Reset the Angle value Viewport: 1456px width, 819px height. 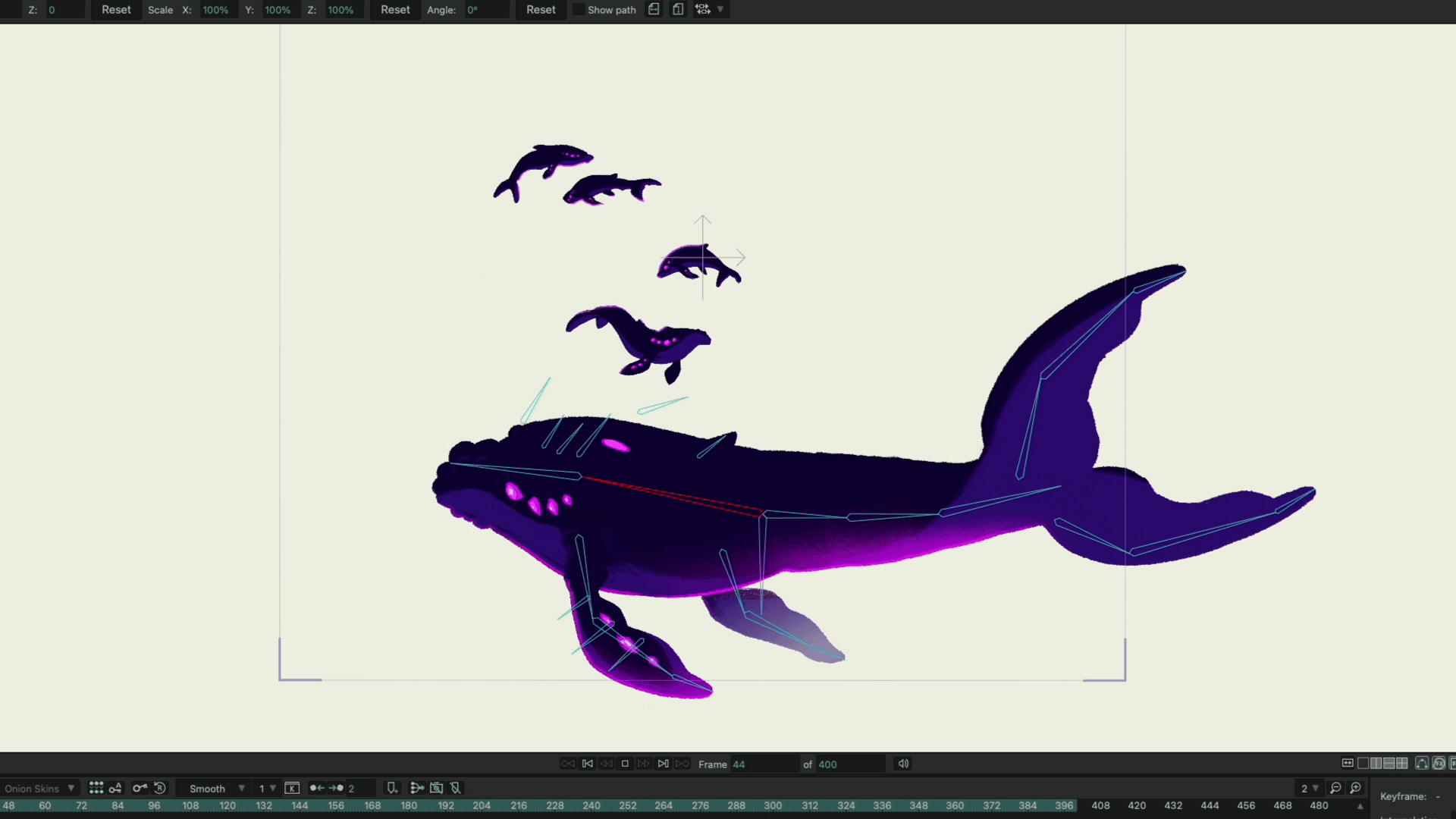[x=541, y=10]
